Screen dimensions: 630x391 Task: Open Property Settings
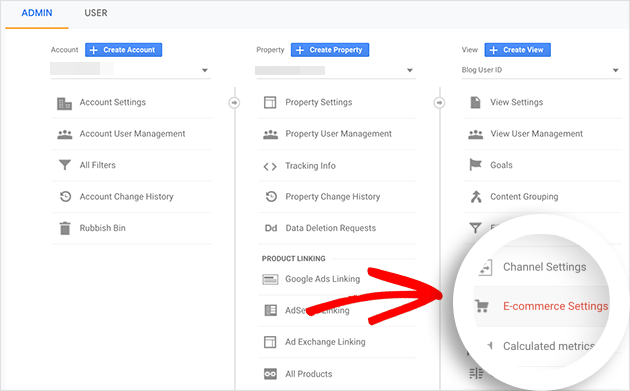tap(319, 102)
